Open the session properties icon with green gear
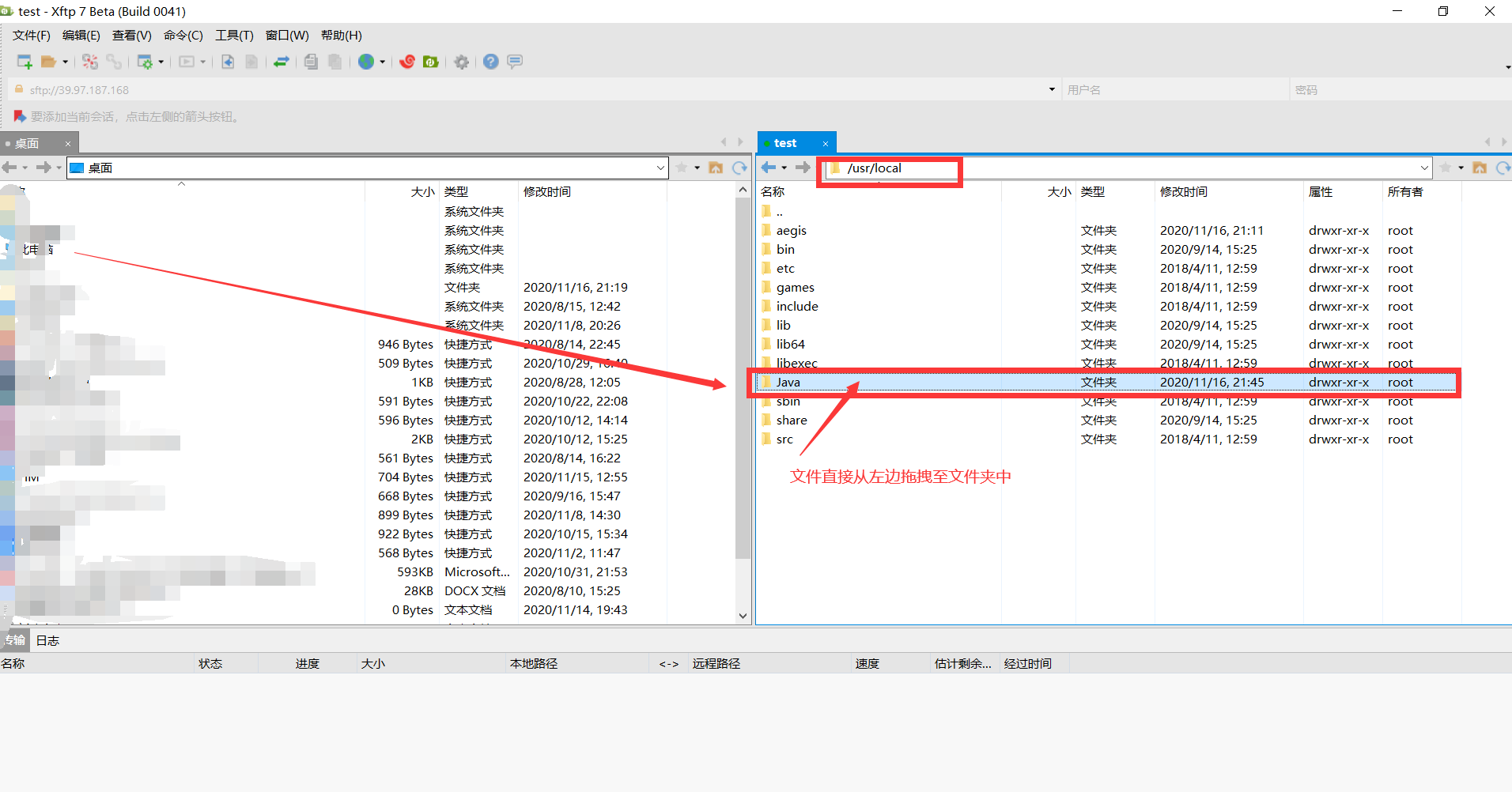The image size is (1512, 792). tap(145, 62)
